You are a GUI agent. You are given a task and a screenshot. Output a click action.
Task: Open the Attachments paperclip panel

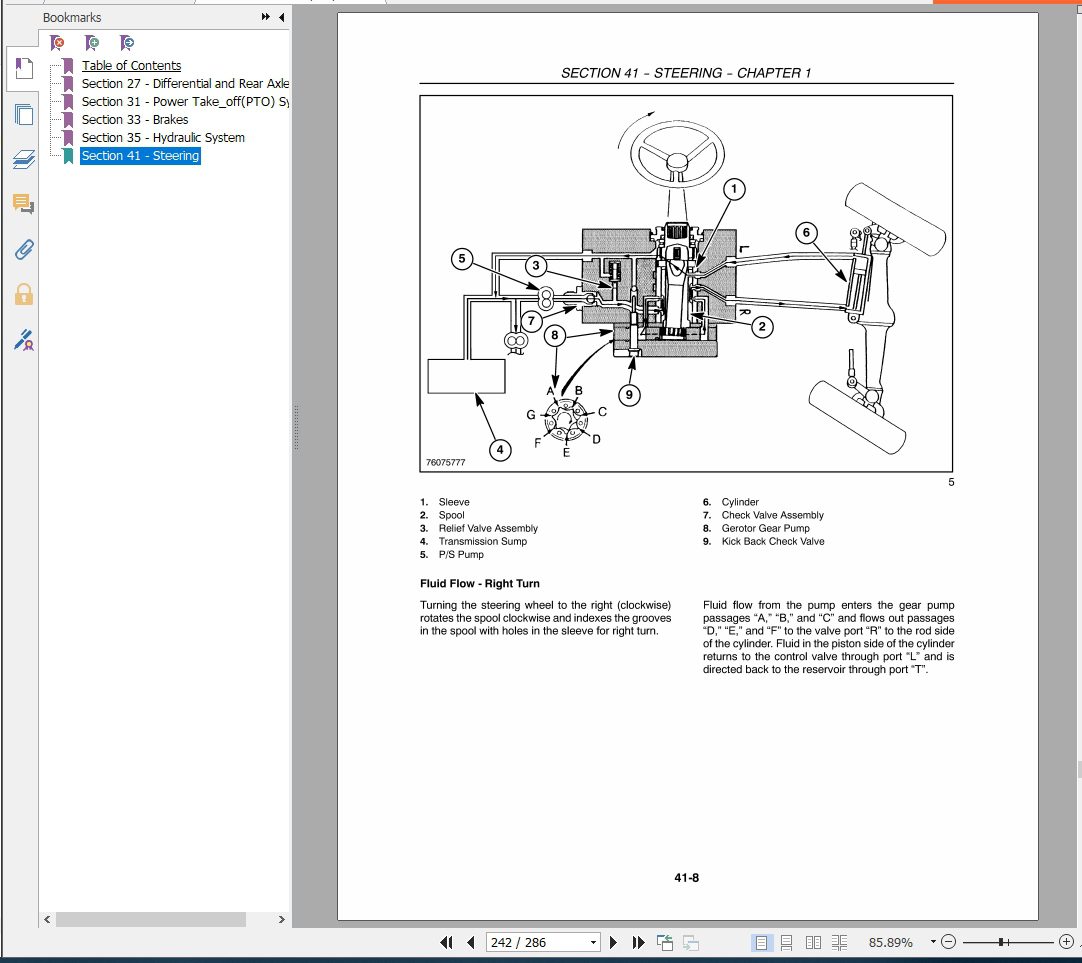coord(23,250)
